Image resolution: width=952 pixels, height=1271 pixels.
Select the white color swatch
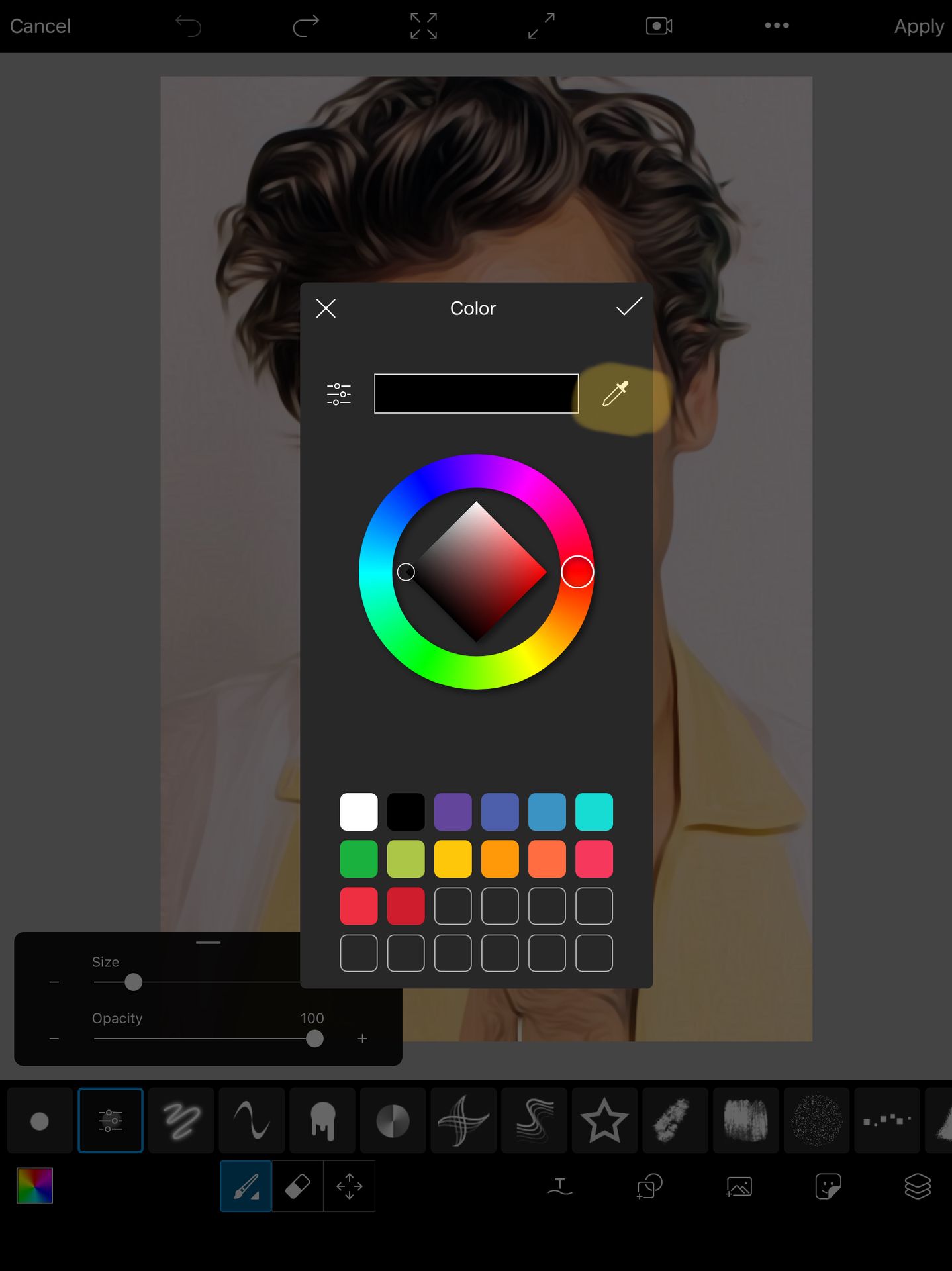(359, 812)
